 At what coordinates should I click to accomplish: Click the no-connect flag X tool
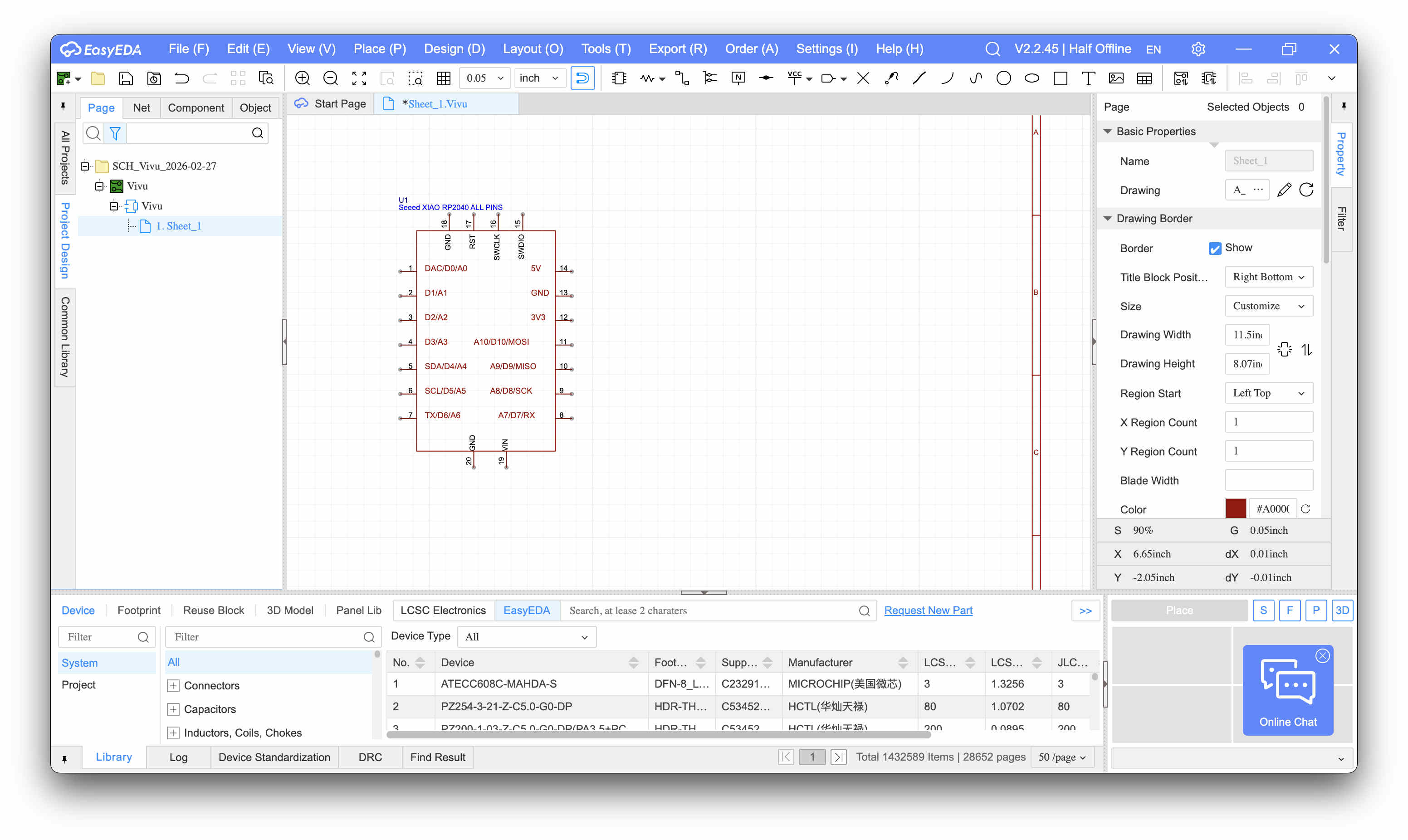click(863, 78)
